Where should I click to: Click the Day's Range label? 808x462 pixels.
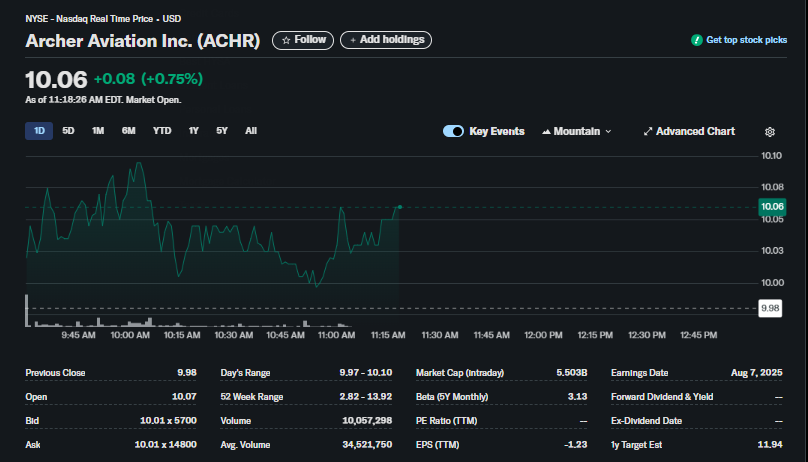coord(245,373)
